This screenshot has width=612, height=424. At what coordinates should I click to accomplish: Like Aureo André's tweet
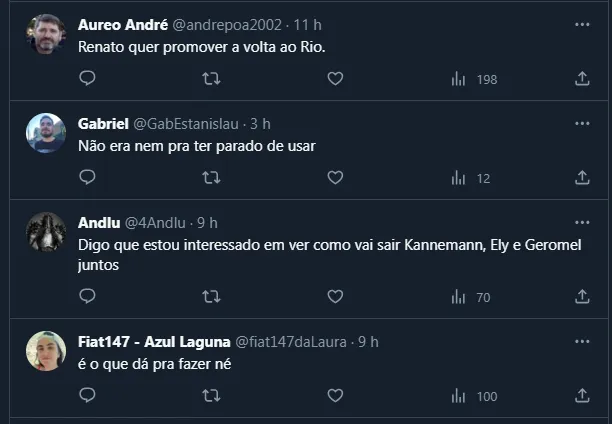tap(335, 79)
